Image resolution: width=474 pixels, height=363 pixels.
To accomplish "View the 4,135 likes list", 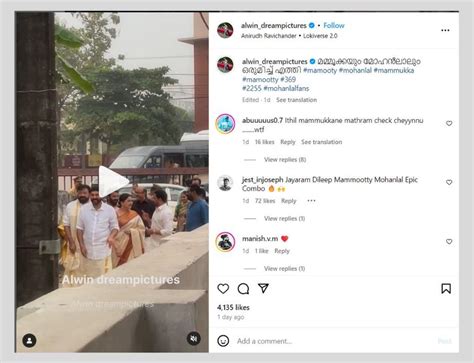I will click(x=233, y=307).
